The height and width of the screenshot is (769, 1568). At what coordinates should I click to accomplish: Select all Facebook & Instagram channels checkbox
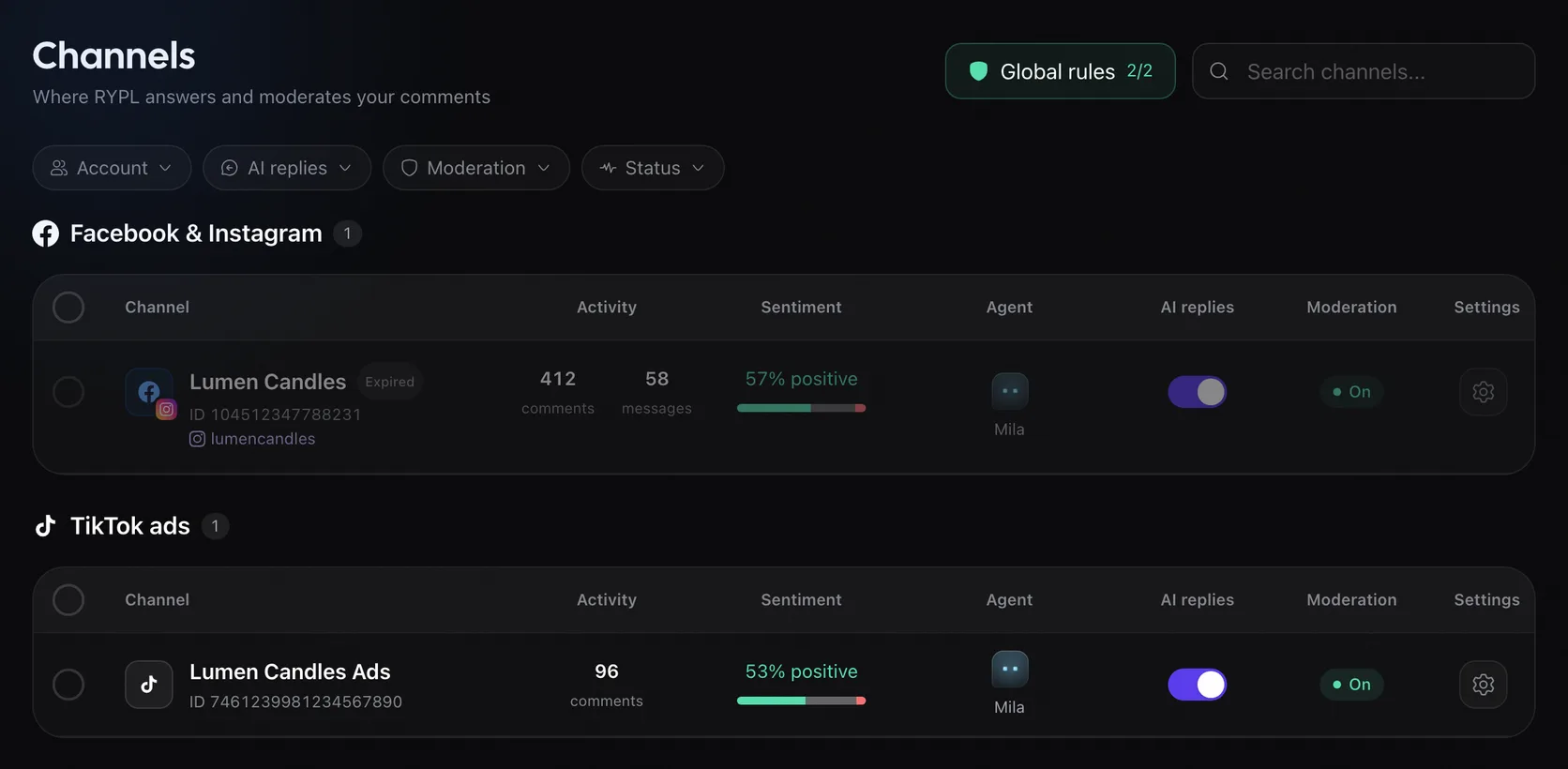[68, 308]
